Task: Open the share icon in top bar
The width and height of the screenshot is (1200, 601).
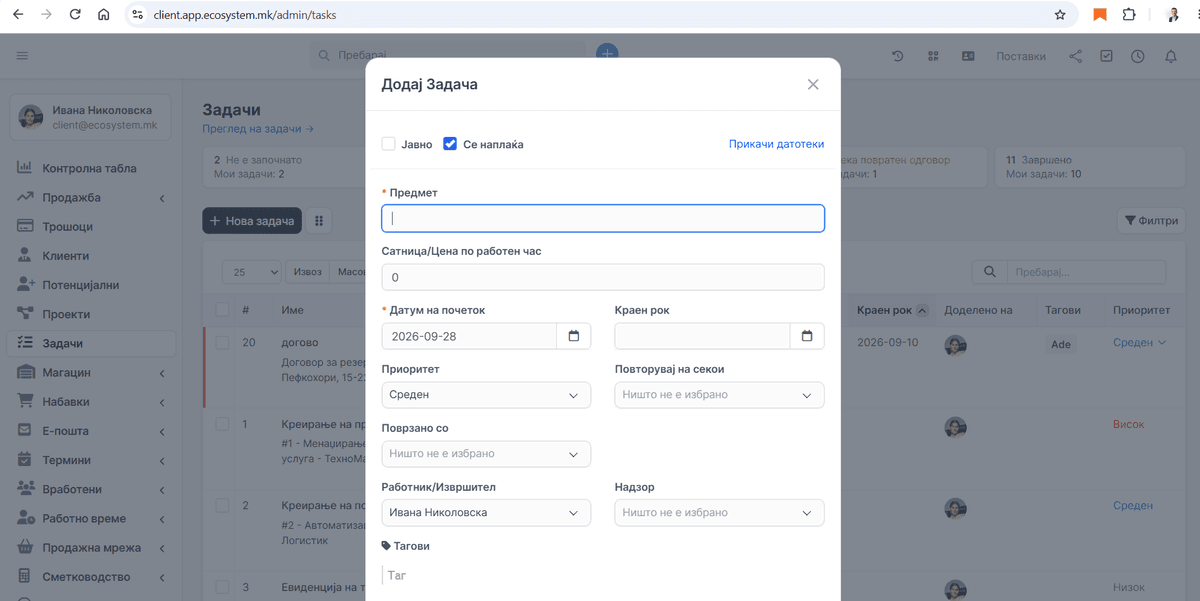Action: [1076, 56]
